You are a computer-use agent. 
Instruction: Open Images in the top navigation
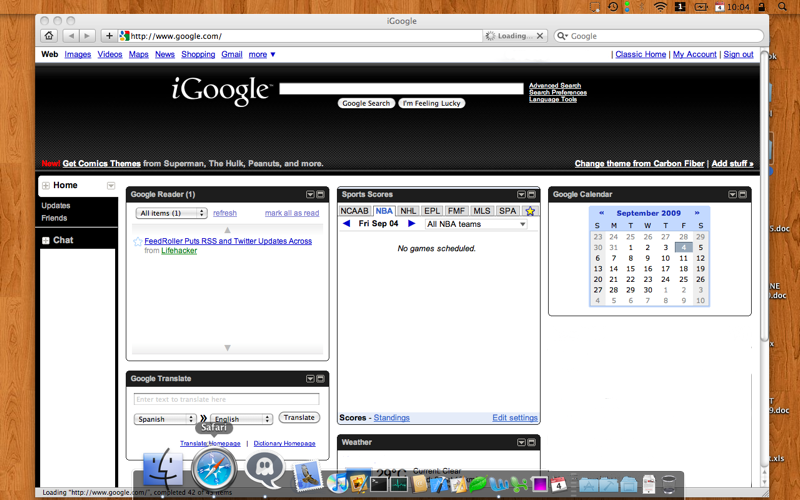78,54
